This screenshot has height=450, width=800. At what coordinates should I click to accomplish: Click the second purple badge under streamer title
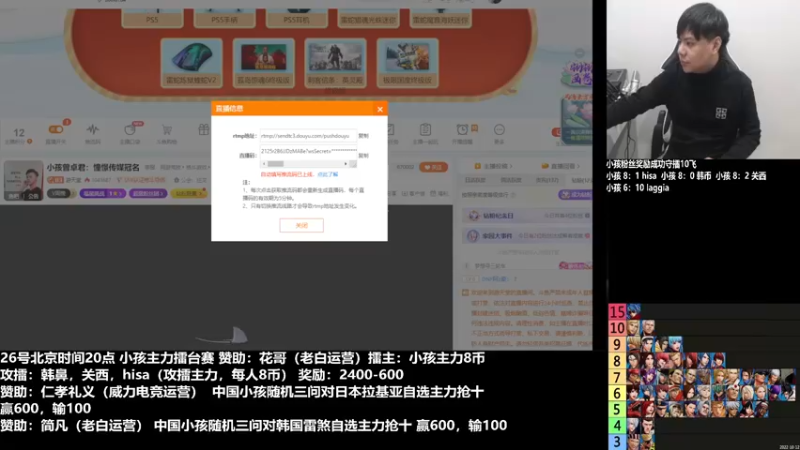click(148, 193)
